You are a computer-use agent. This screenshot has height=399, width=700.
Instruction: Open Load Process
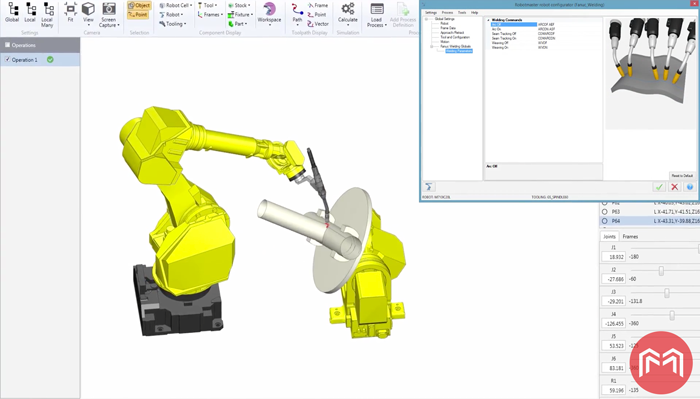[x=377, y=15]
